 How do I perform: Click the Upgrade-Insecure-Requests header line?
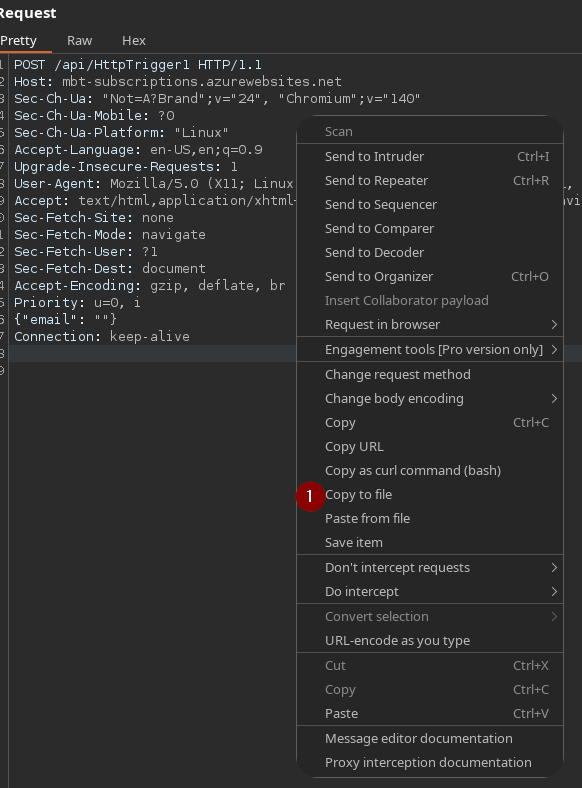click(x=126, y=167)
